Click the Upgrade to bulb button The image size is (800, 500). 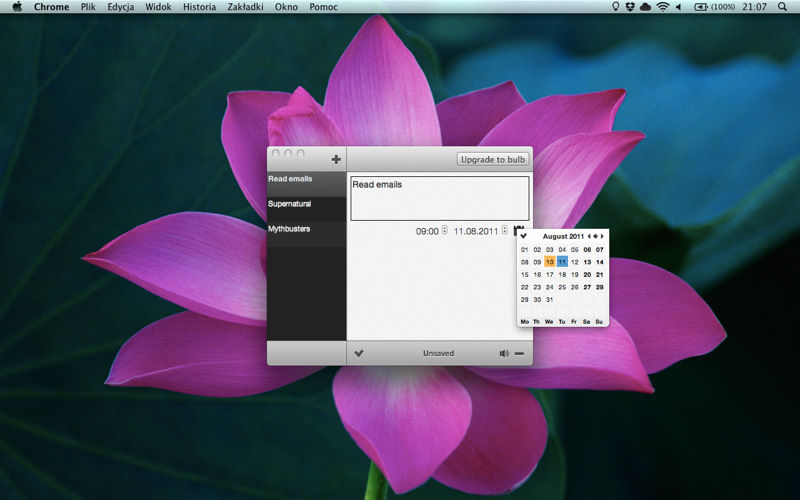coord(493,159)
